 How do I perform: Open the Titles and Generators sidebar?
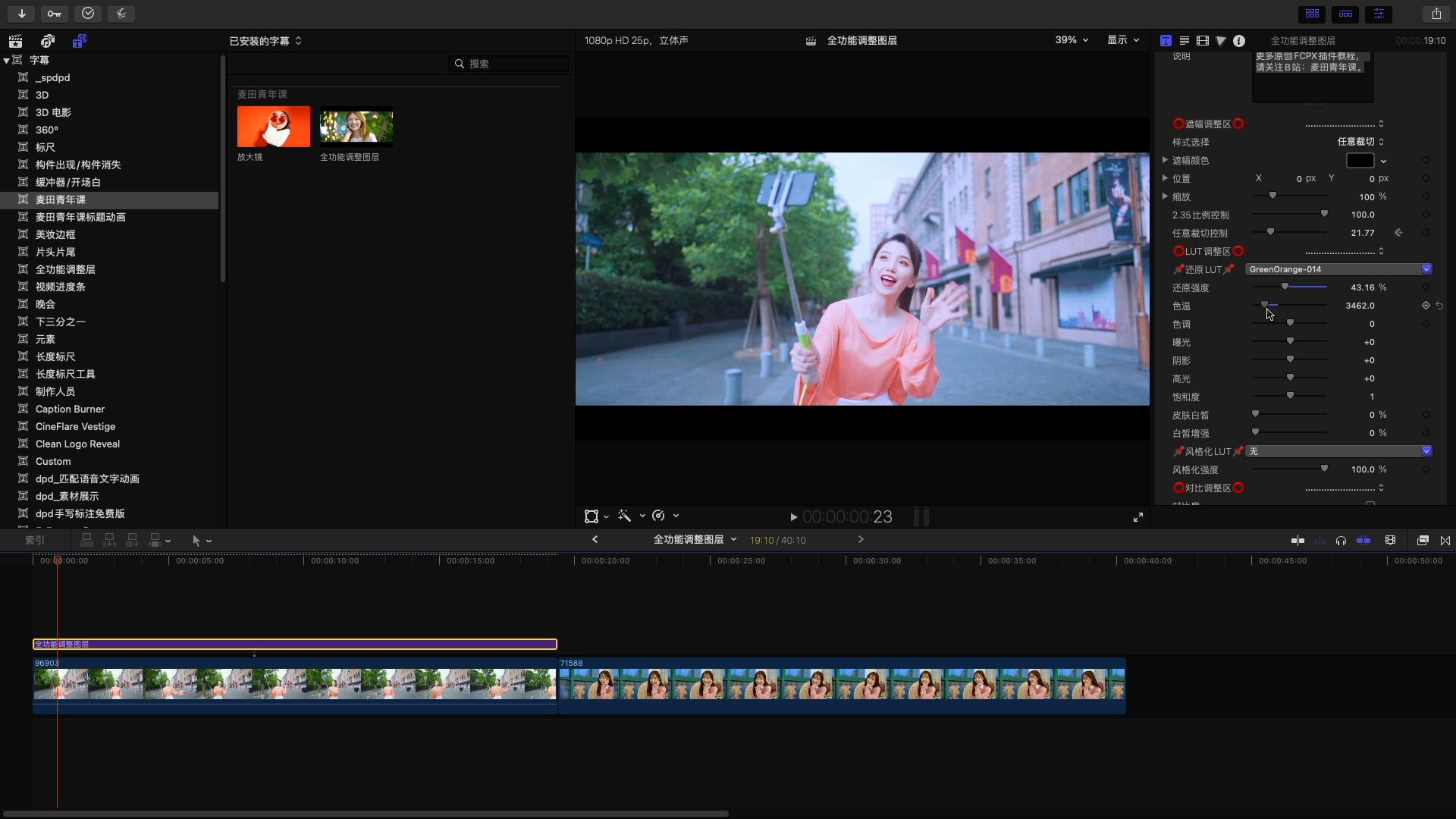(79, 41)
